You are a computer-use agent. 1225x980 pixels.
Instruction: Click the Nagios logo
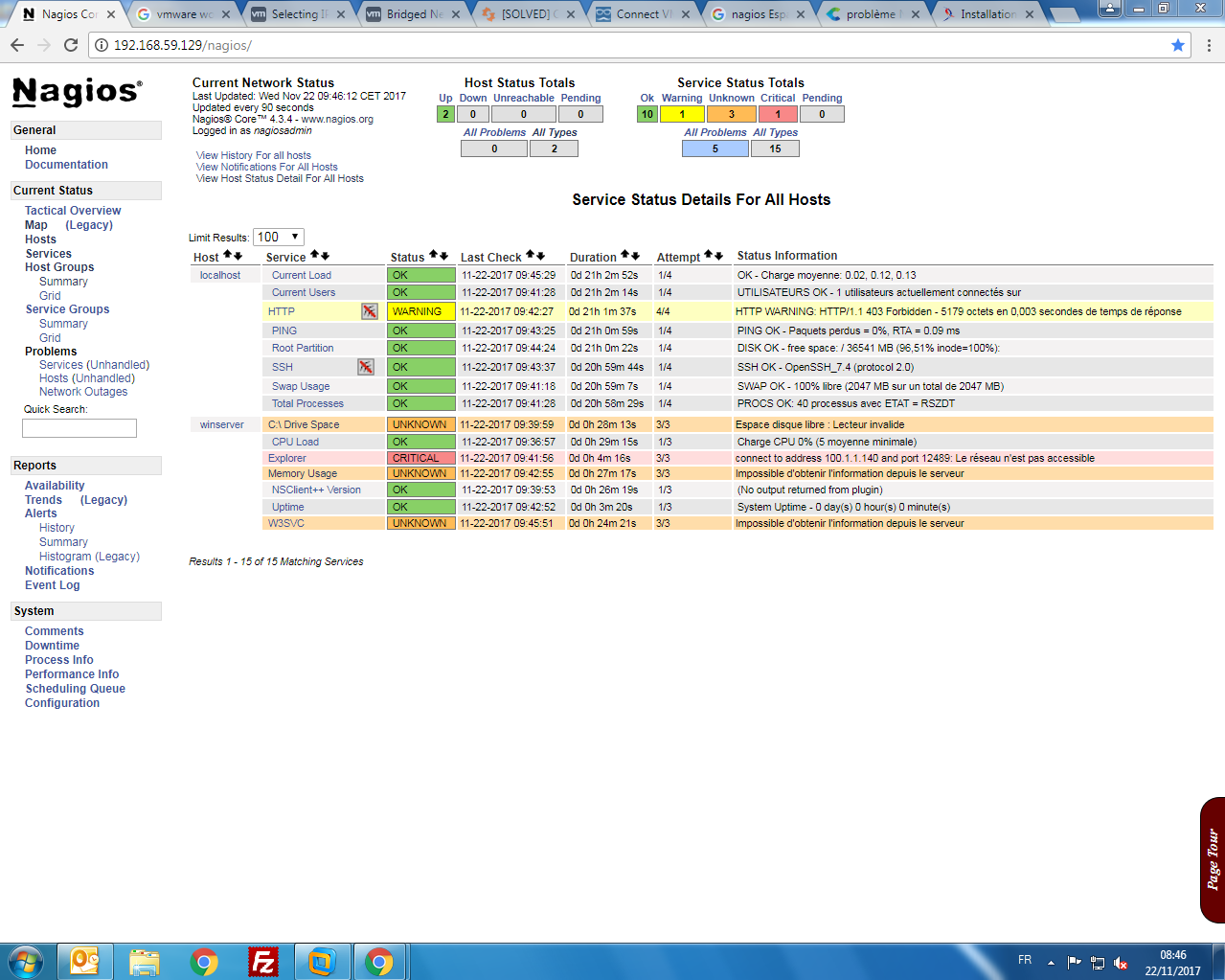tap(77, 92)
